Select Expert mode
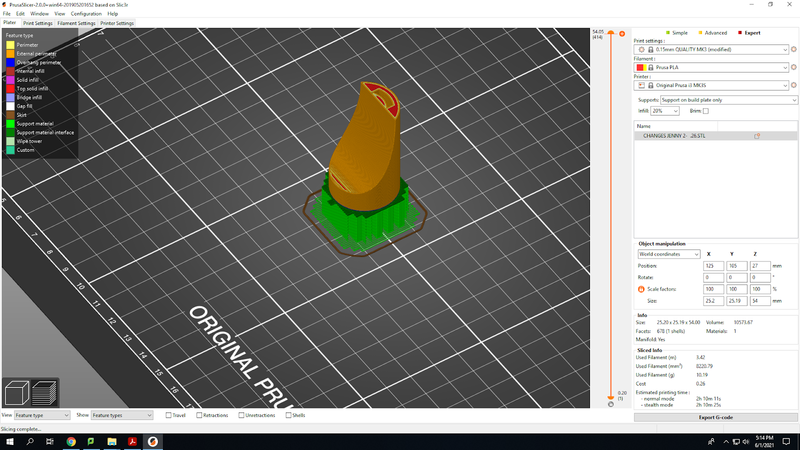The image size is (800, 450). click(749, 33)
